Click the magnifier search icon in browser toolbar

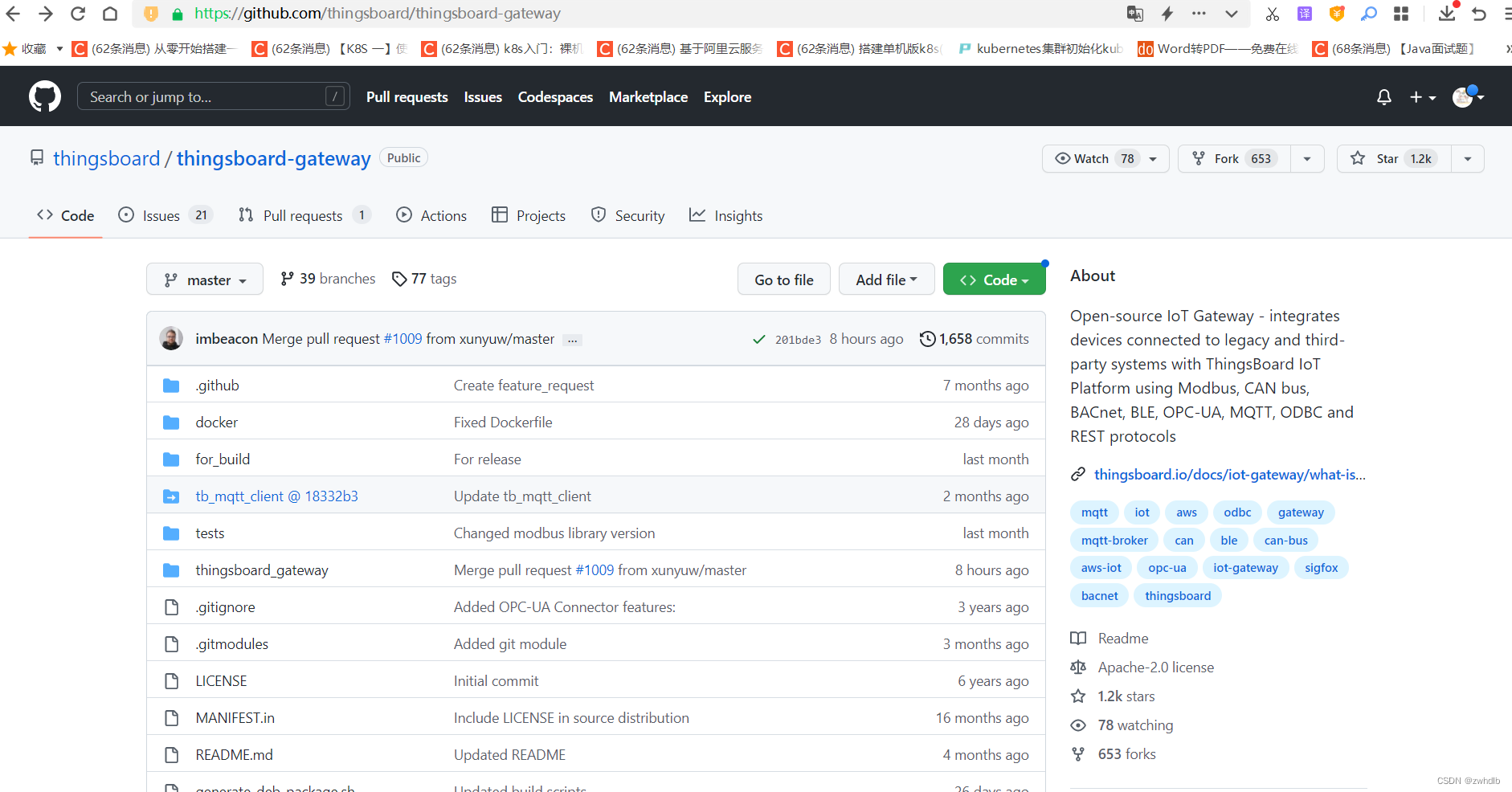click(x=1369, y=14)
